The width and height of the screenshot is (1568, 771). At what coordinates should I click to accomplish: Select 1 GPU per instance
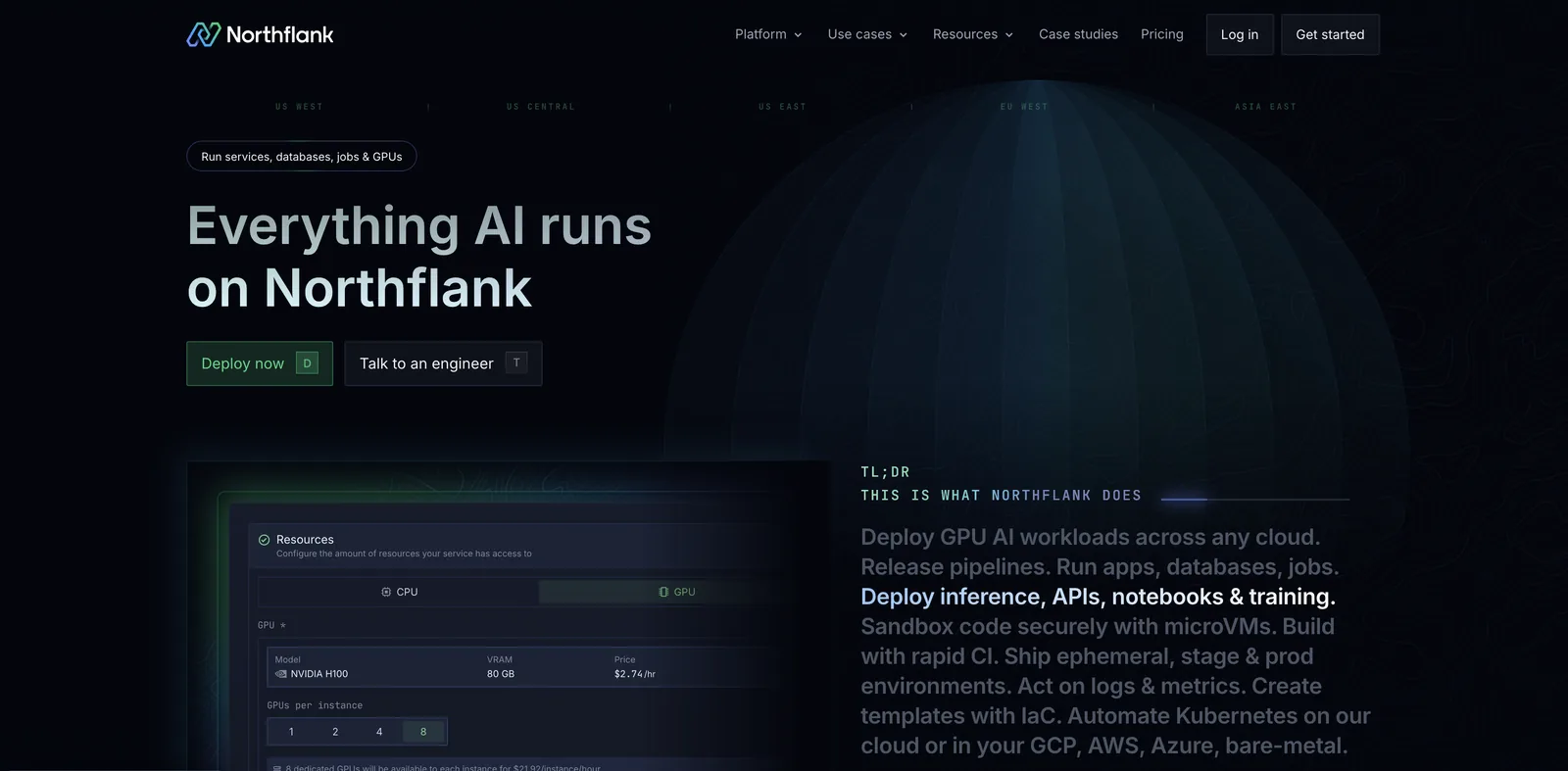pyautogui.click(x=291, y=732)
